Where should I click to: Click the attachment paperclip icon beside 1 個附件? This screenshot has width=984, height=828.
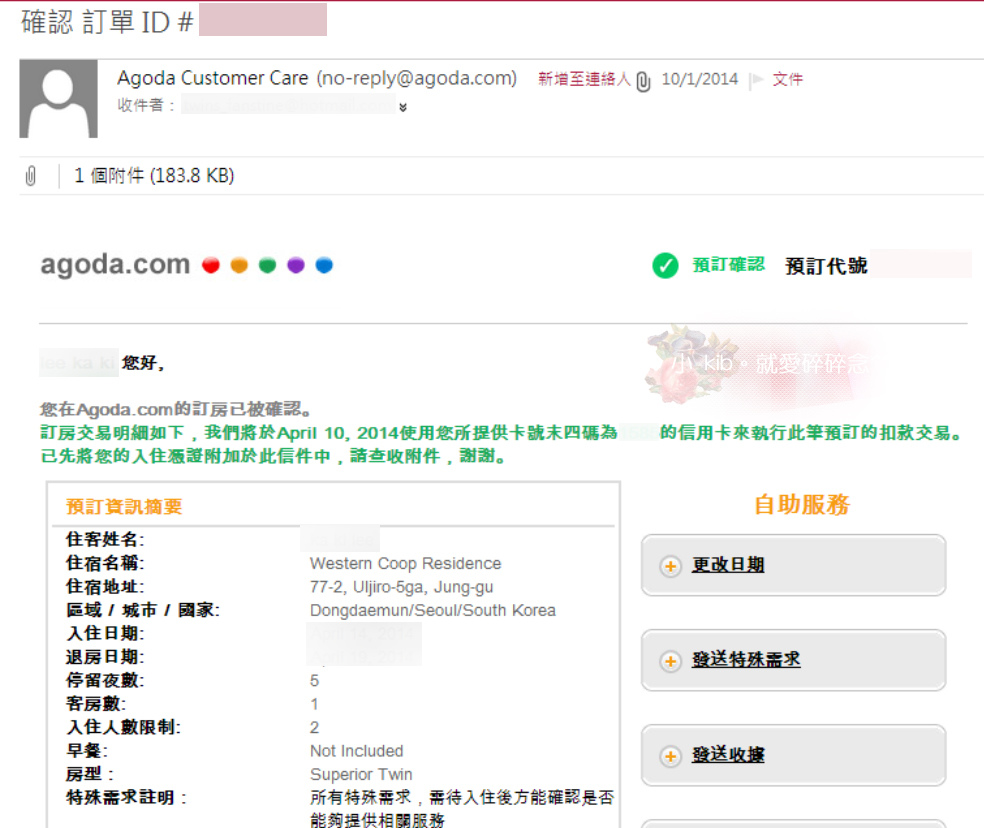pyautogui.click(x=31, y=176)
